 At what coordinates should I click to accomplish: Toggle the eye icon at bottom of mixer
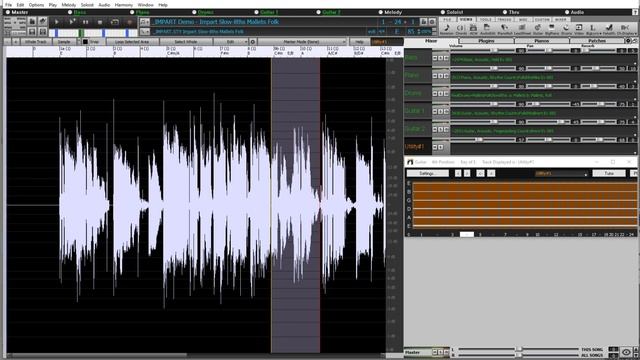coord(627,352)
